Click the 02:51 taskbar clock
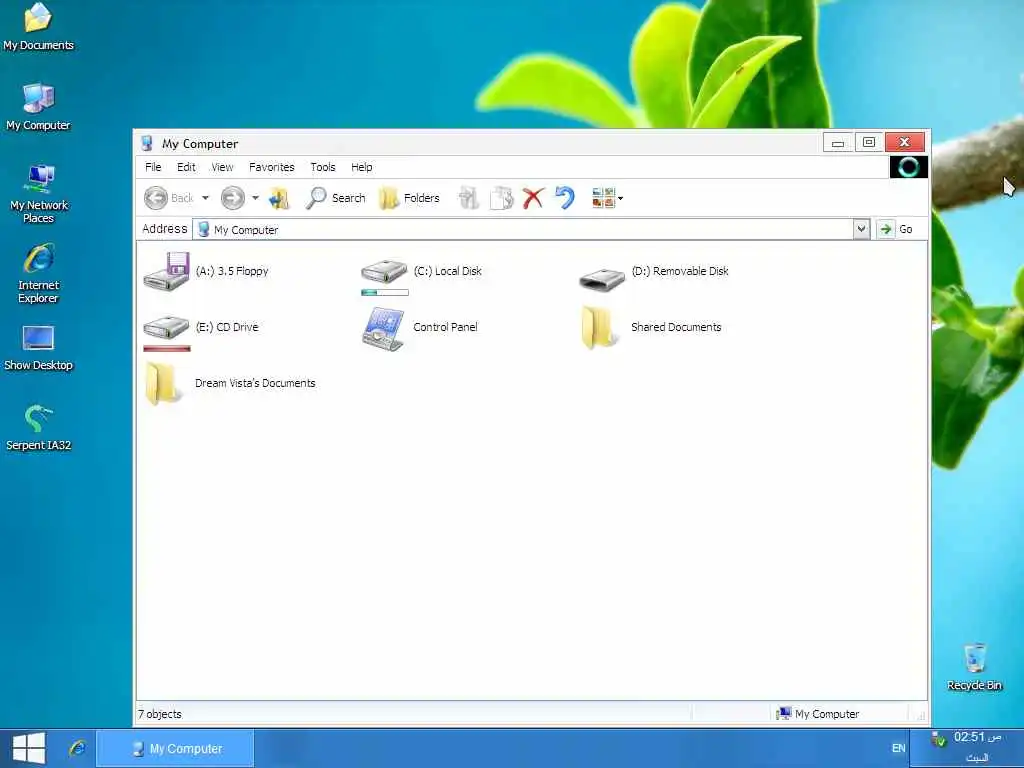The image size is (1024, 768). coord(977,737)
